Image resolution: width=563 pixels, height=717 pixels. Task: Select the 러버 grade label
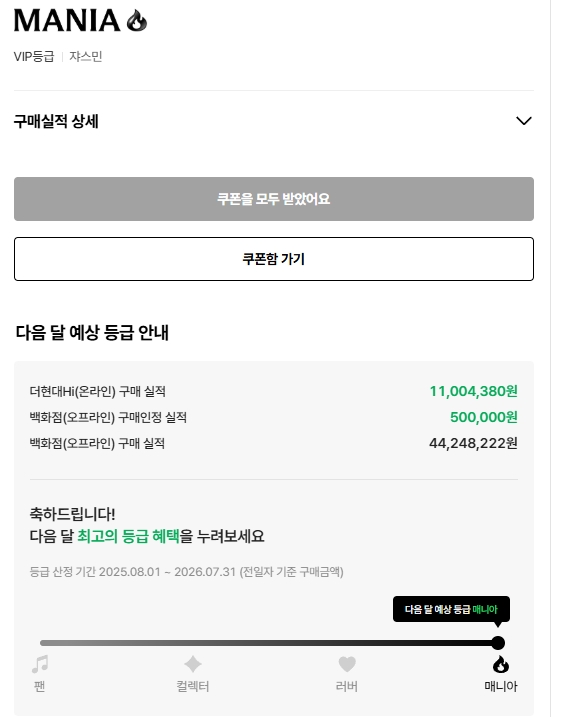click(347, 686)
